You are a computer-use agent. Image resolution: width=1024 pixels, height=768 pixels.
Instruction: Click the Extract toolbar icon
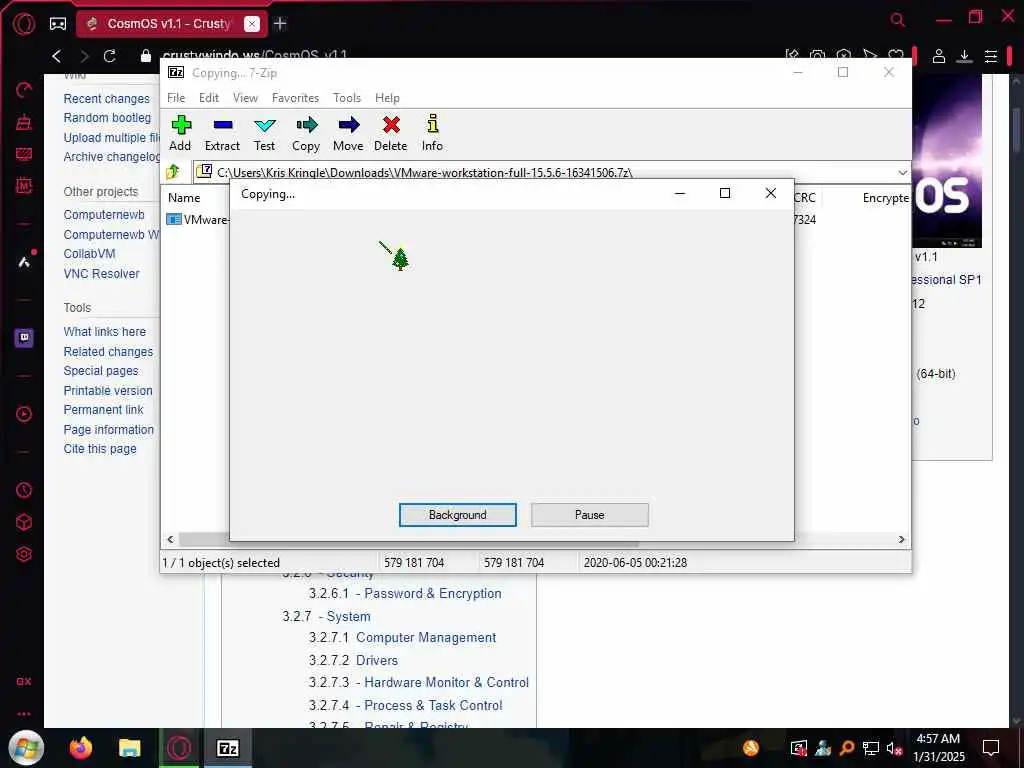[x=222, y=133]
